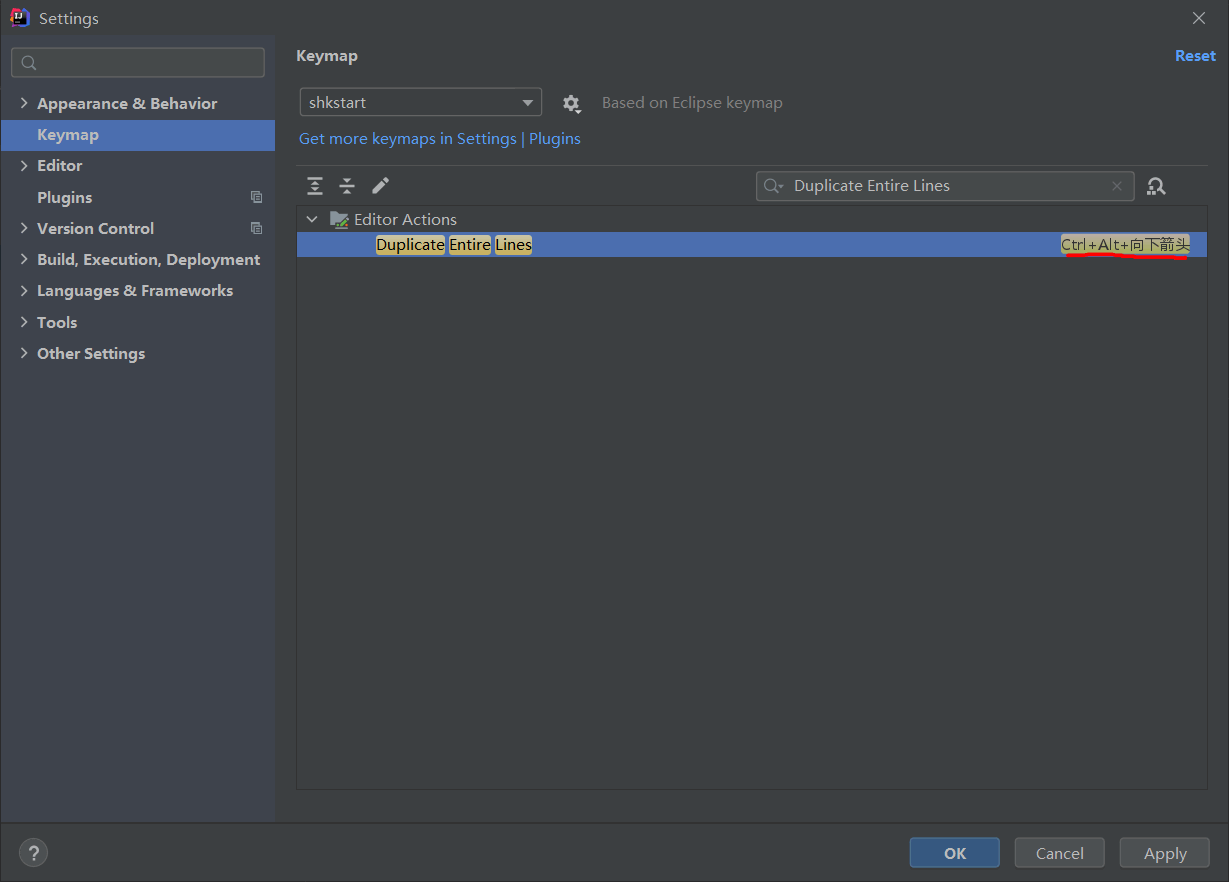Expand Languages & Frameworks section

[x=24, y=291]
